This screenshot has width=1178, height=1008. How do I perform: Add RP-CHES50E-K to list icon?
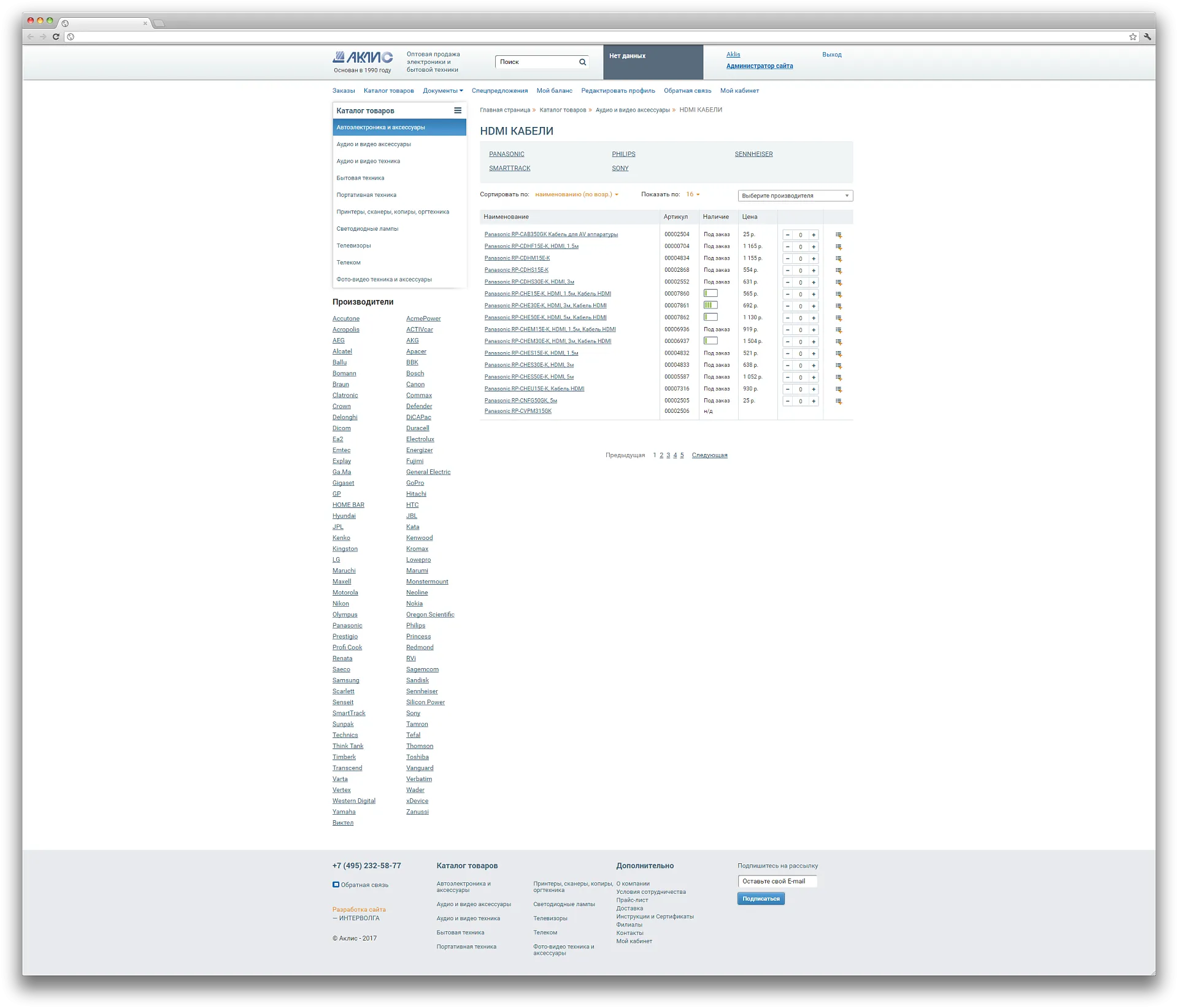click(x=838, y=377)
